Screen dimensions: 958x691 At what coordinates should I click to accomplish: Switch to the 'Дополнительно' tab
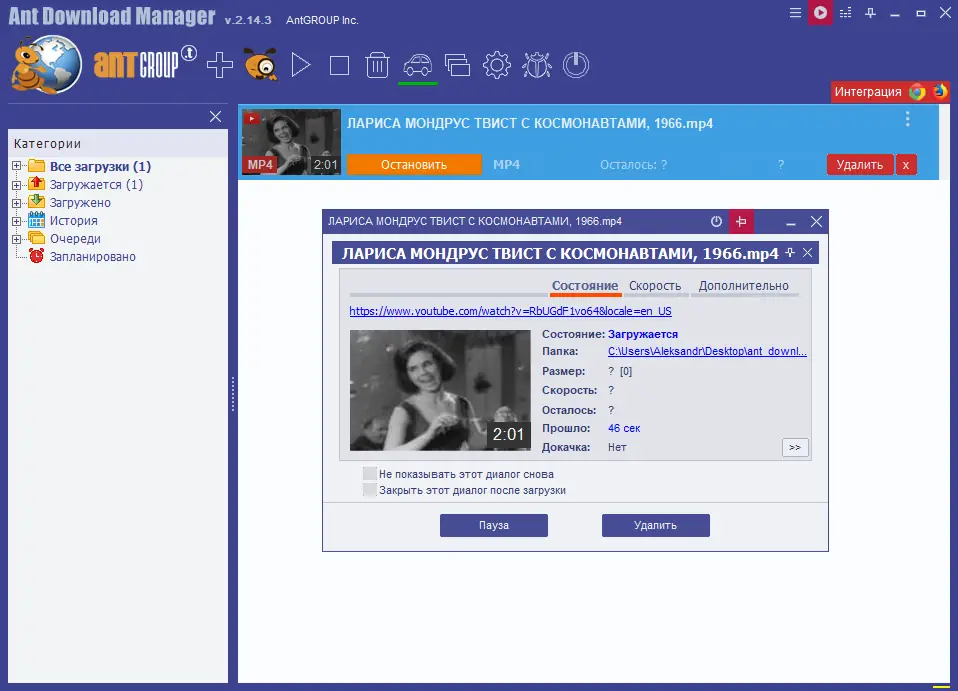pyautogui.click(x=744, y=285)
